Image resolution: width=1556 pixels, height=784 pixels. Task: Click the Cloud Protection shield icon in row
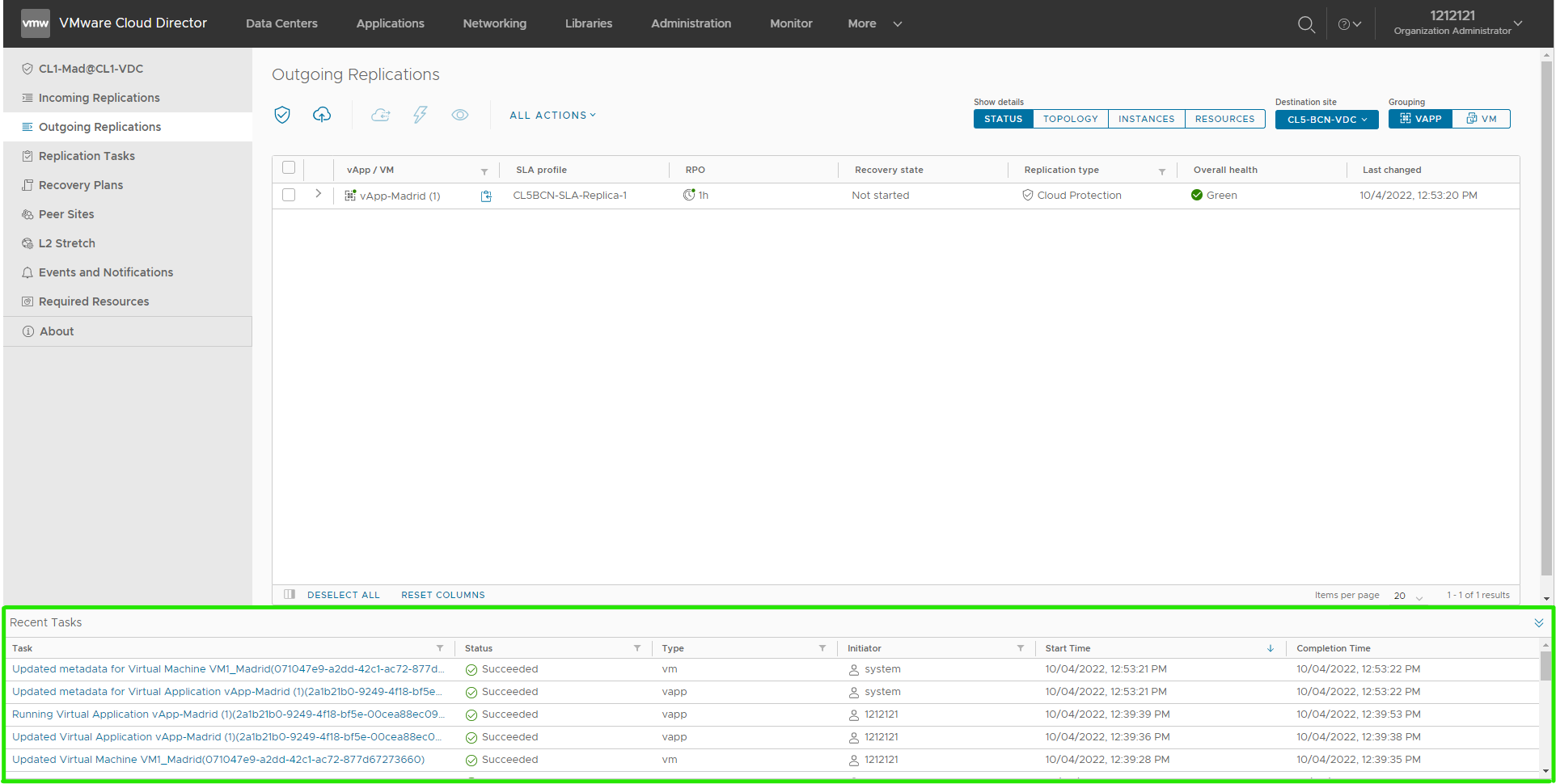1028,195
